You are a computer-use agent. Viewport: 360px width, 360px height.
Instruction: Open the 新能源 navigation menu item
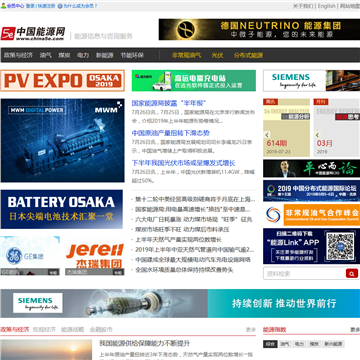[105, 55]
